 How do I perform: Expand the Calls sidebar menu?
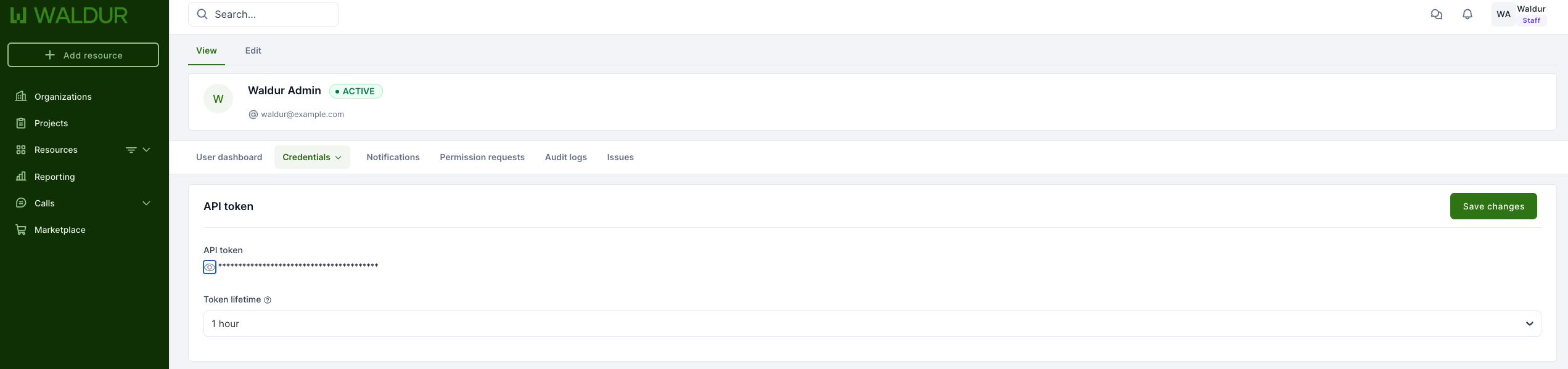click(147, 203)
